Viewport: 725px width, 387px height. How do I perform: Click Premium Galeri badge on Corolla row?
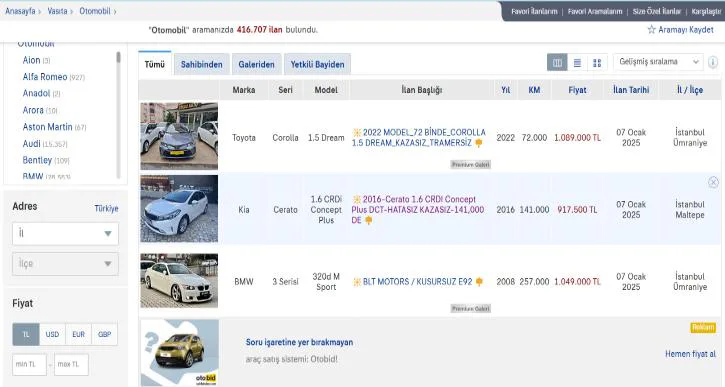click(471, 165)
